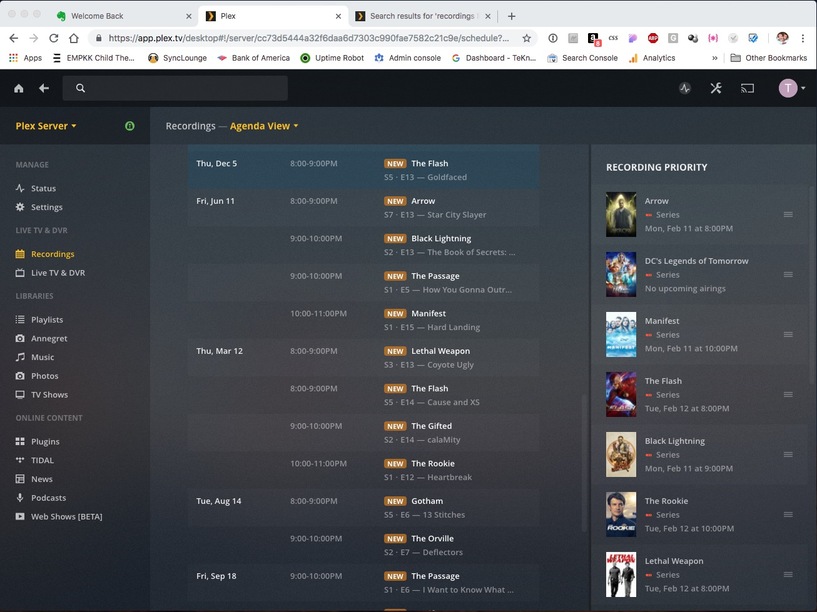
Task: Bookmark page with the star icon
Action: click(527, 38)
